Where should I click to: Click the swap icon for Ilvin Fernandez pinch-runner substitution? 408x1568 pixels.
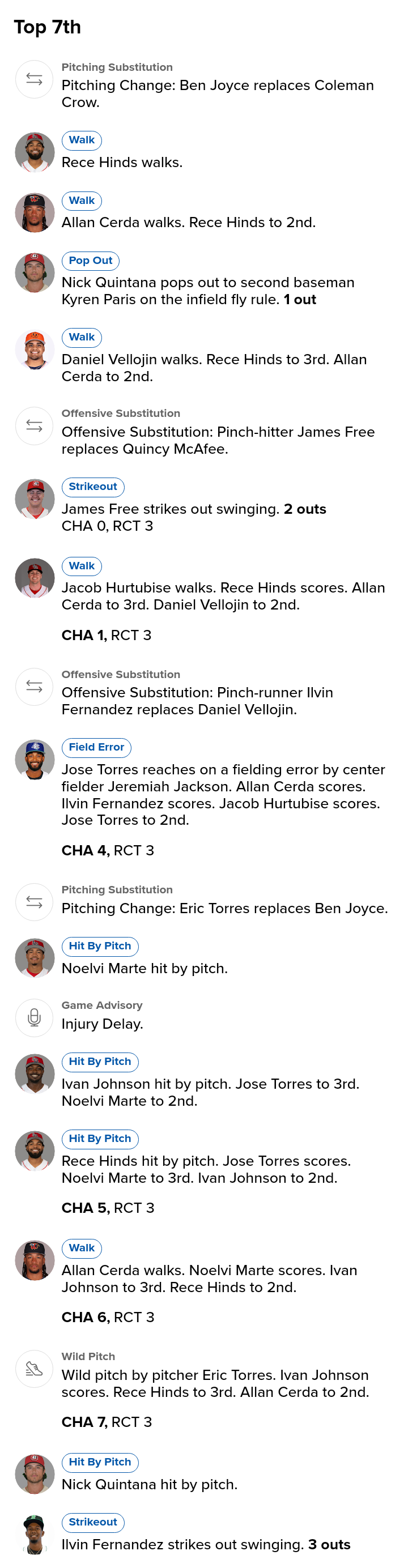tap(34, 686)
